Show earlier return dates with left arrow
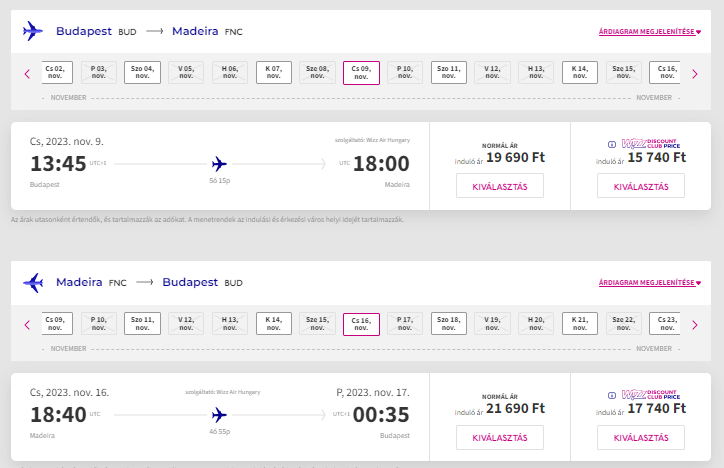 click(27, 325)
